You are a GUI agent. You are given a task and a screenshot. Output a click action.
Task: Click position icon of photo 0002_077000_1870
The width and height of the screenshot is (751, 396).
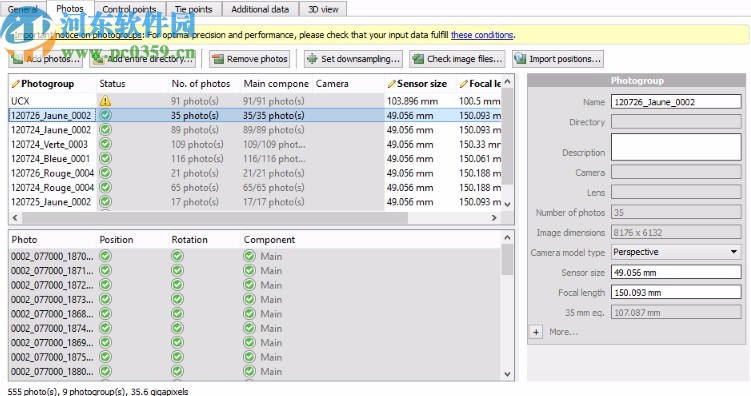105,256
